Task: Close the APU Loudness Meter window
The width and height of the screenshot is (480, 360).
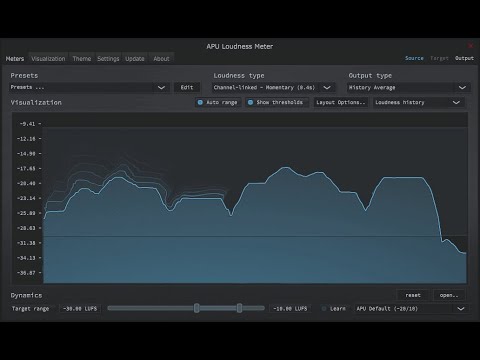Action: (471, 45)
